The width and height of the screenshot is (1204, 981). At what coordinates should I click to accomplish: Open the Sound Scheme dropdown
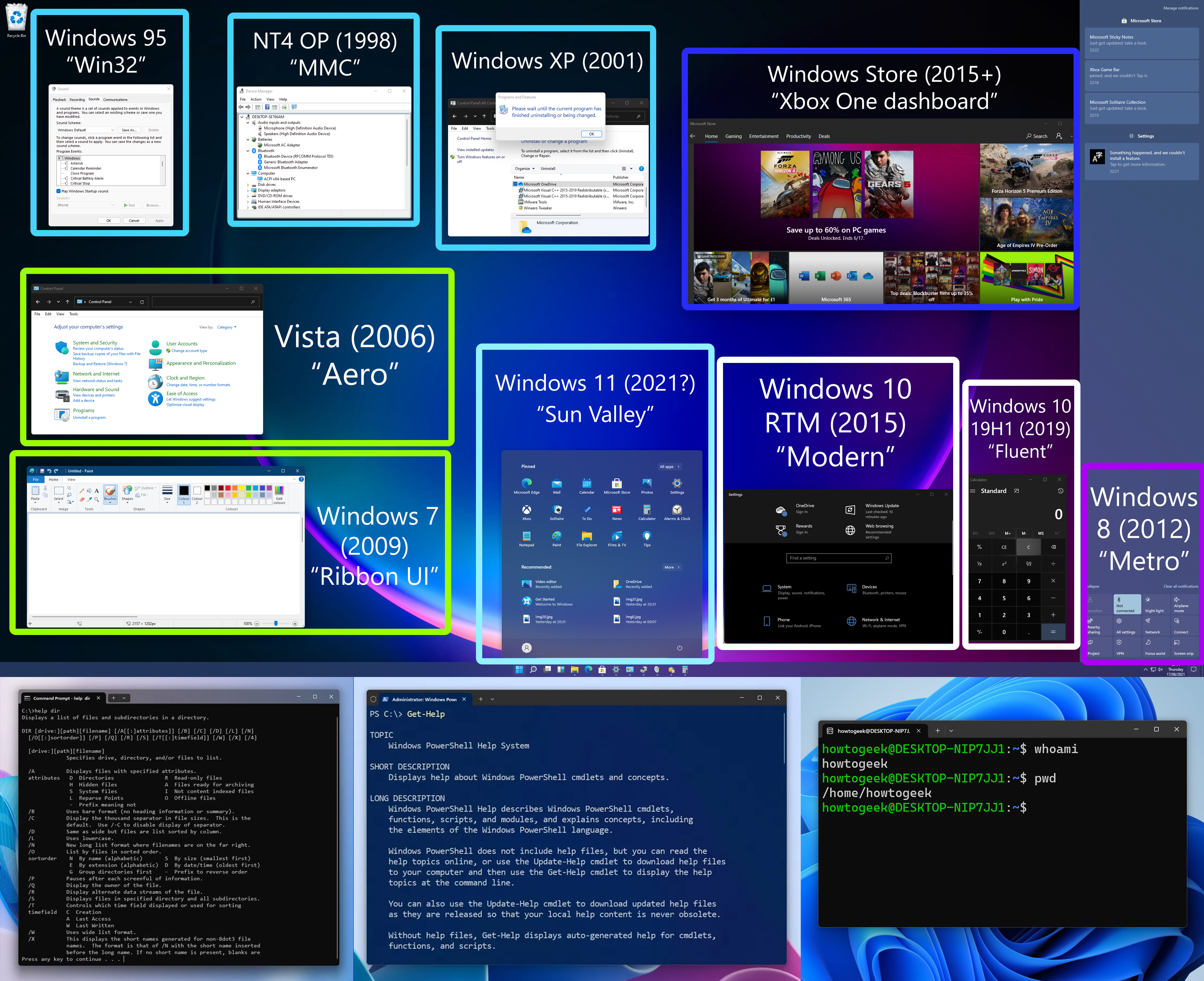pos(86,130)
